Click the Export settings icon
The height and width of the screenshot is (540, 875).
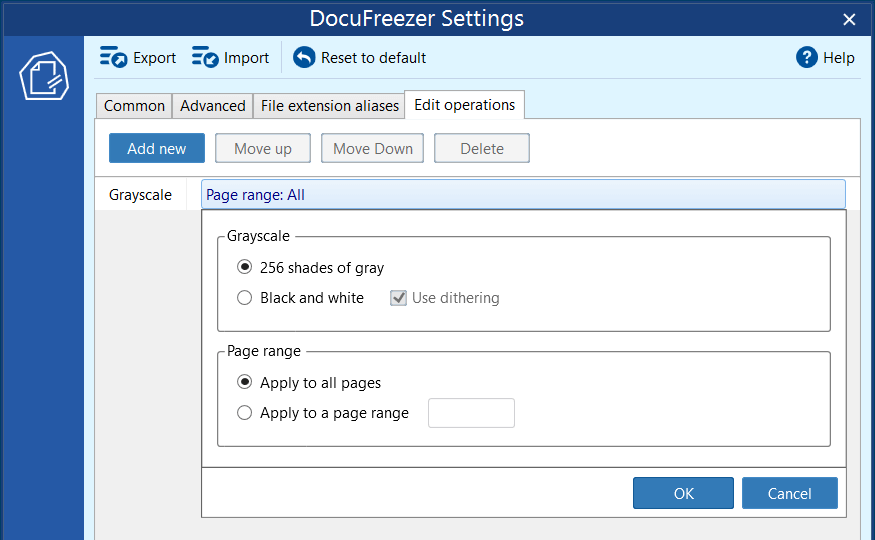(113, 57)
